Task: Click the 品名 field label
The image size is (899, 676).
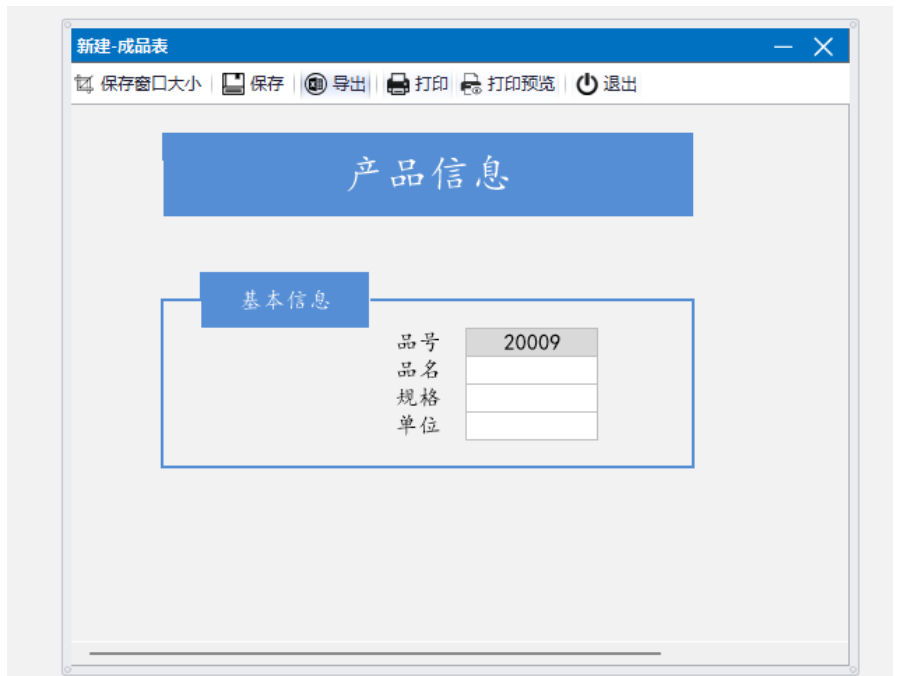Action: pyautogui.click(x=418, y=370)
